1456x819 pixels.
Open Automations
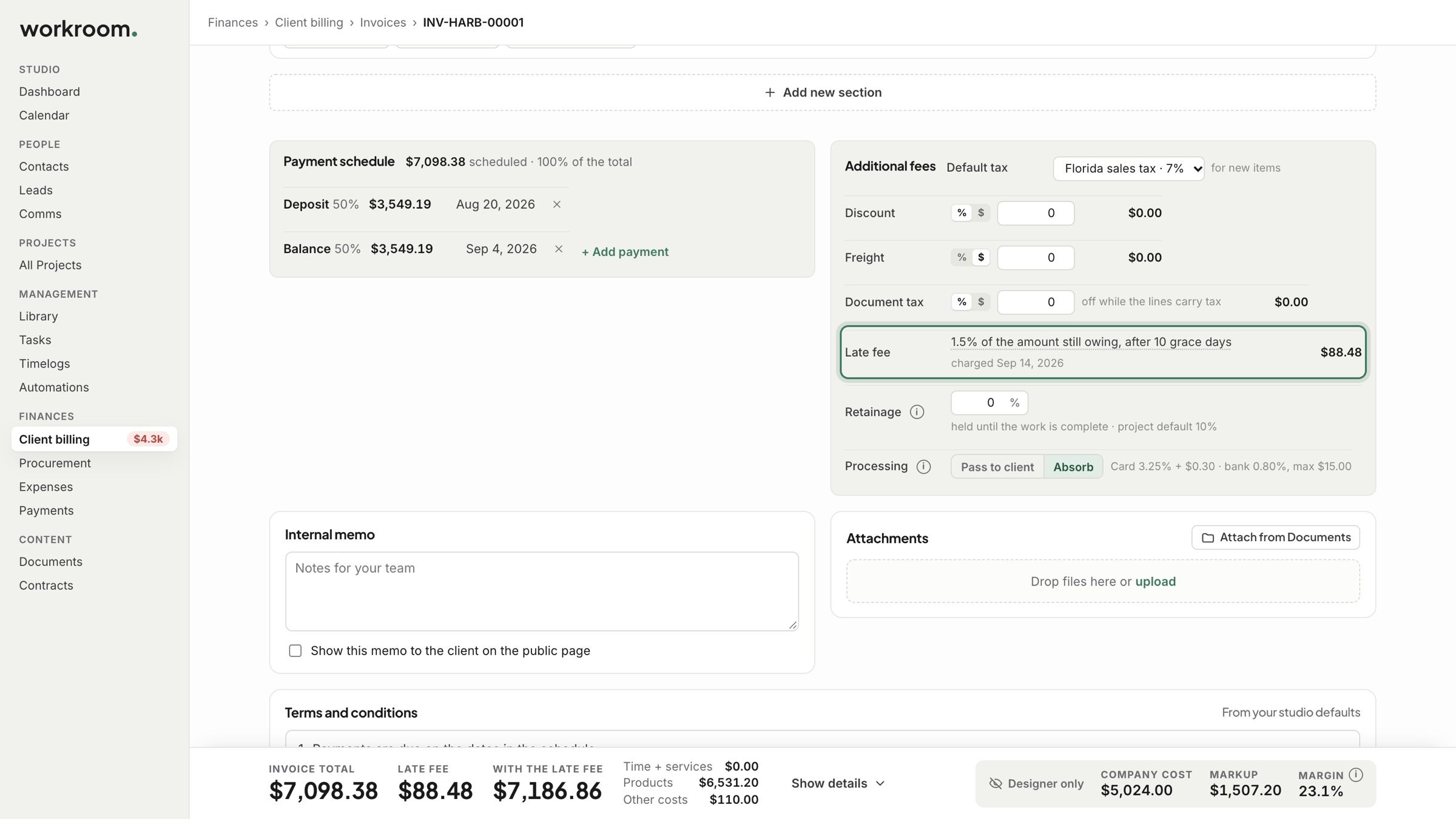coord(54,387)
